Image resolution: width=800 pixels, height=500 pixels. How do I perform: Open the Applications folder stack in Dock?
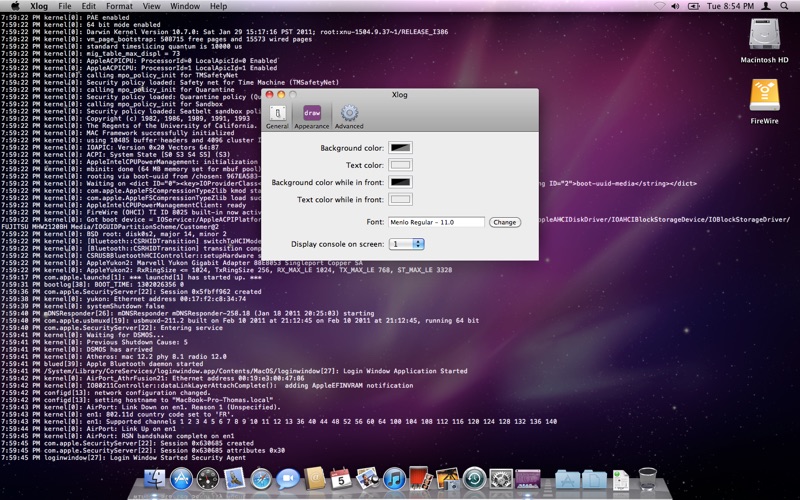[x=567, y=479]
